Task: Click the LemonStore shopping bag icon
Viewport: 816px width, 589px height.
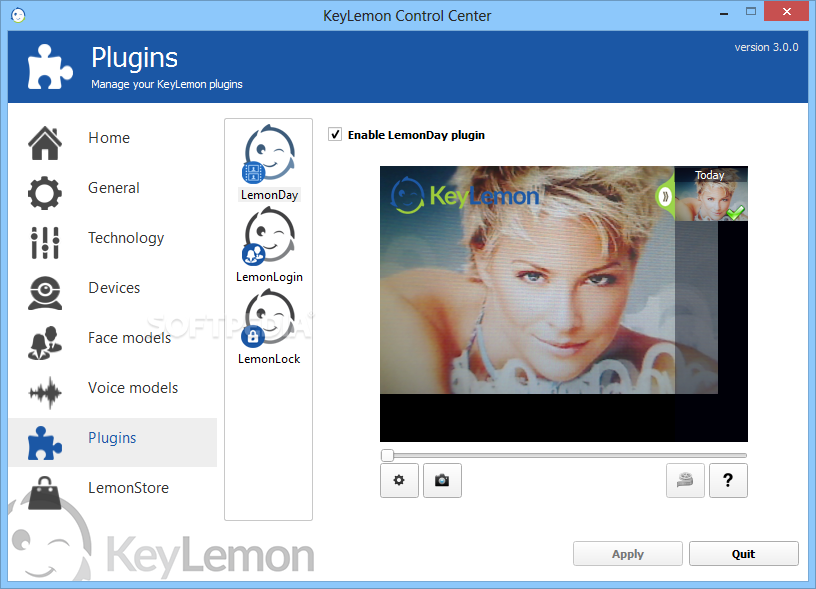Action: (45, 493)
